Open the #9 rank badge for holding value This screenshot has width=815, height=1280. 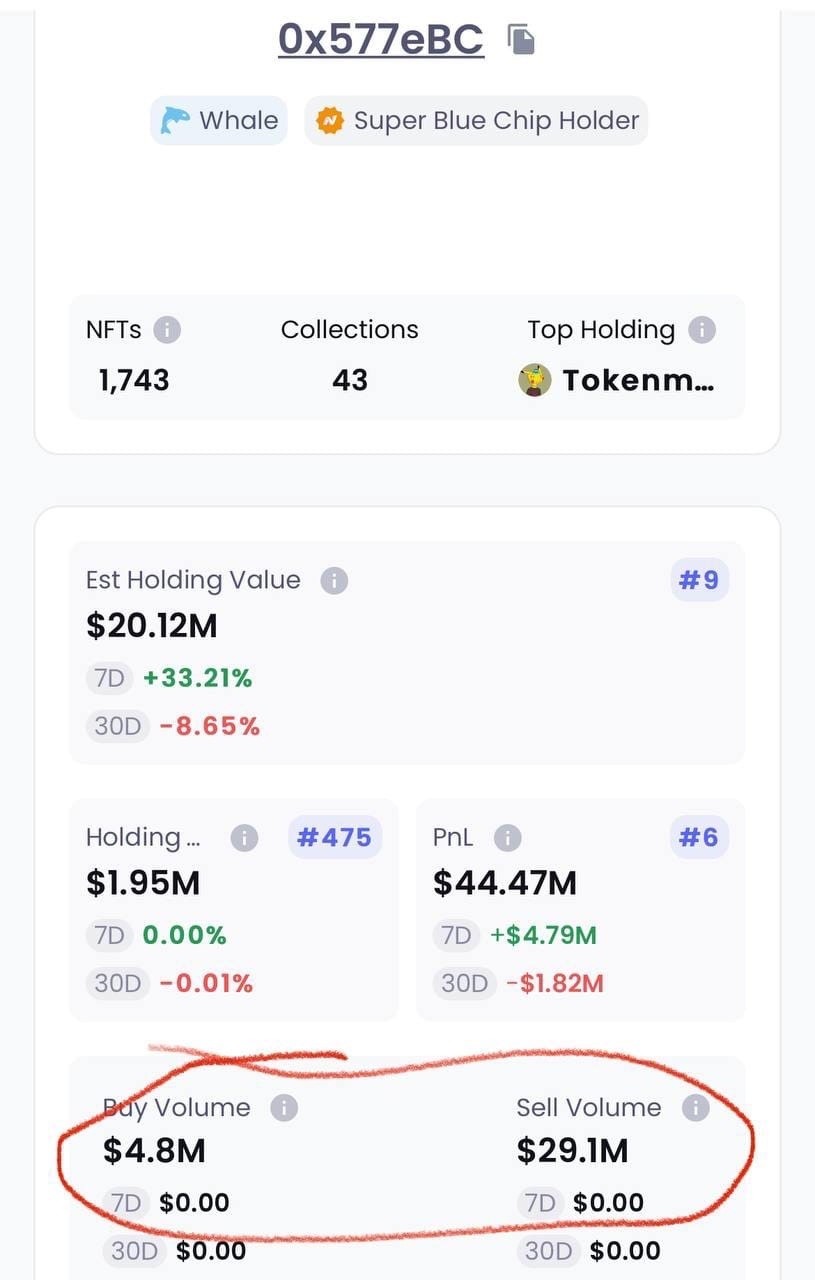pyautogui.click(x=699, y=580)
